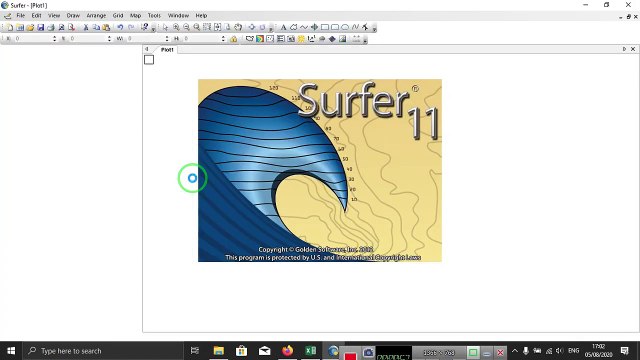Undo the last action
640x360 pixels.
[120, 27]
